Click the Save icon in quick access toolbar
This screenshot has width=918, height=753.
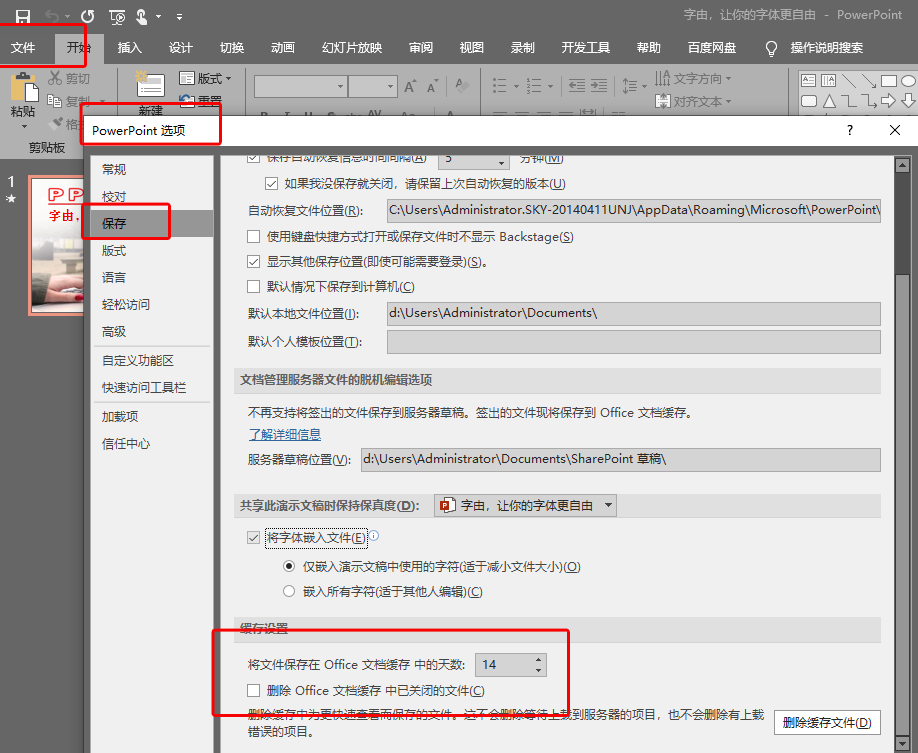[23, 16]
